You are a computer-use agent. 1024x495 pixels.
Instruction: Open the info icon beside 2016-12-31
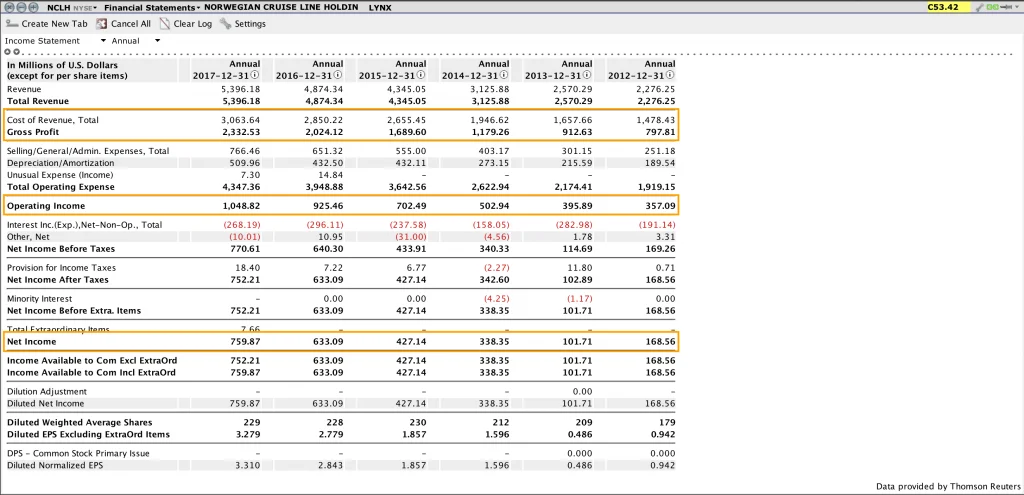pos(338,76)
